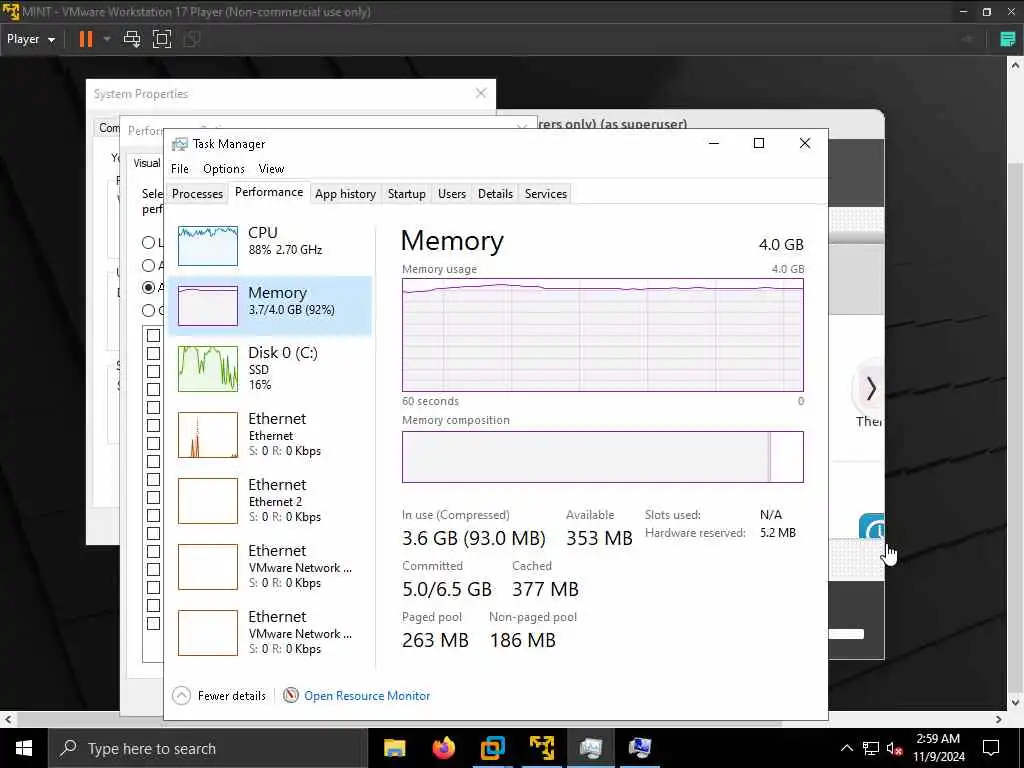Open Resource Monitor link

coord(367,696)
